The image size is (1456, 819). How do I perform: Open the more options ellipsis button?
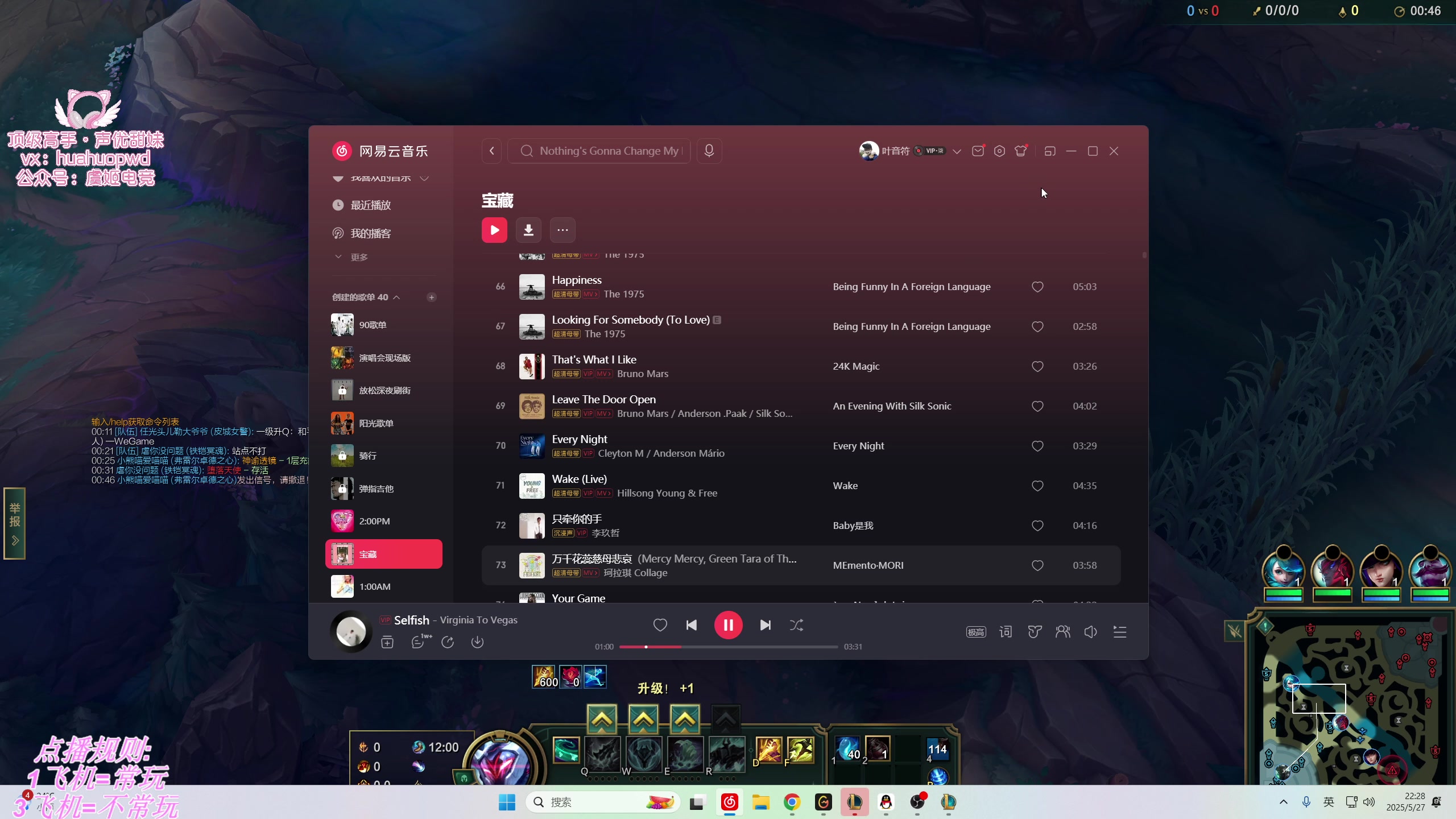click(x=562, y=230)
